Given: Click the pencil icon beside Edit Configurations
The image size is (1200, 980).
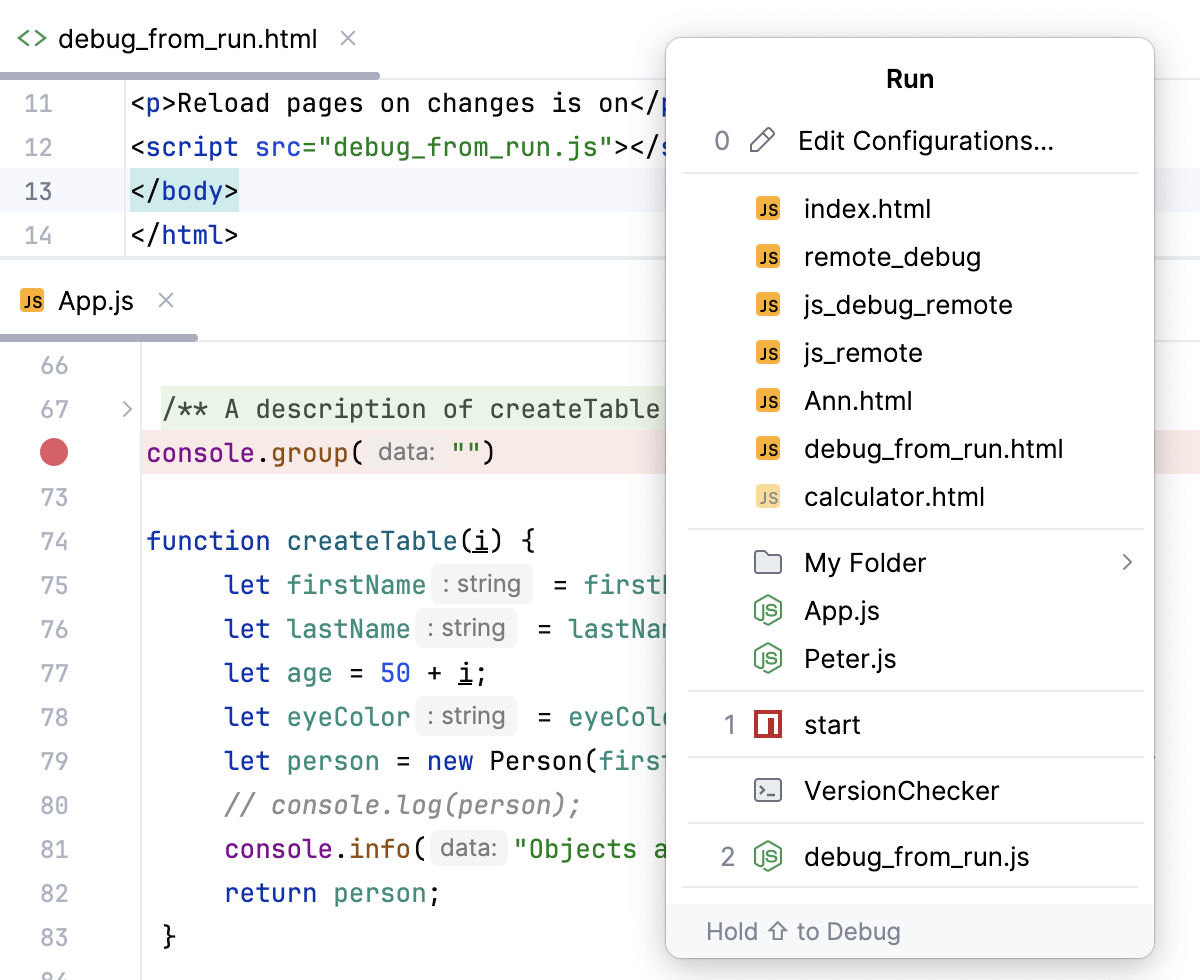Looking at the screenshot, I should (x=763, y=141).
